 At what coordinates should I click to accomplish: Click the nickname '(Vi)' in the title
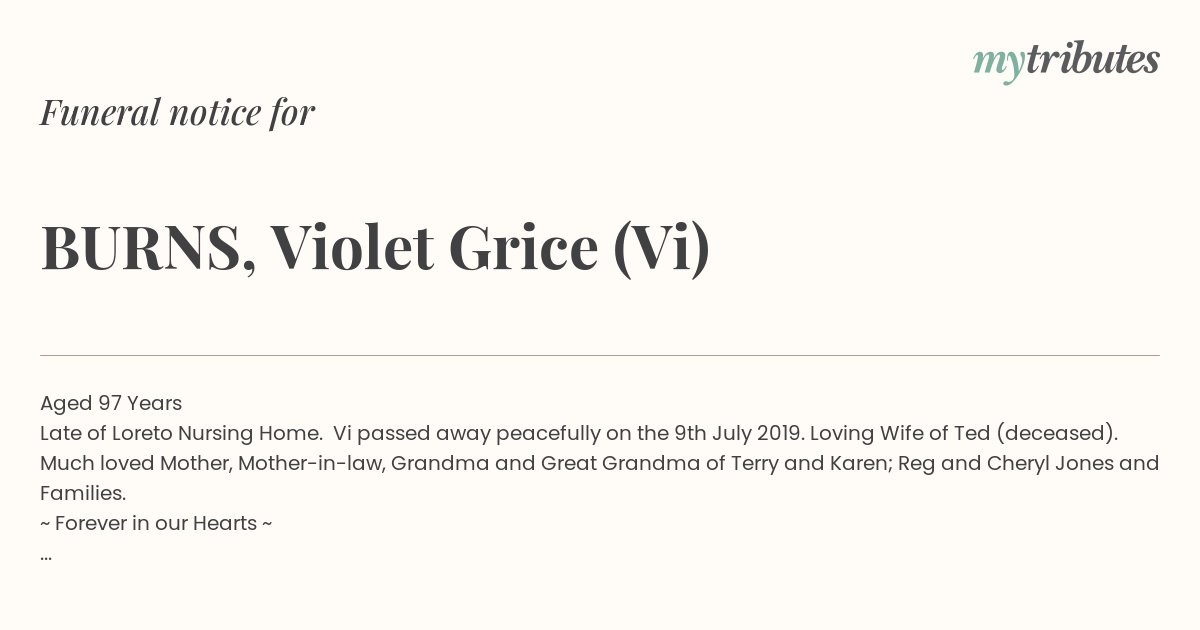click(661, 248)
